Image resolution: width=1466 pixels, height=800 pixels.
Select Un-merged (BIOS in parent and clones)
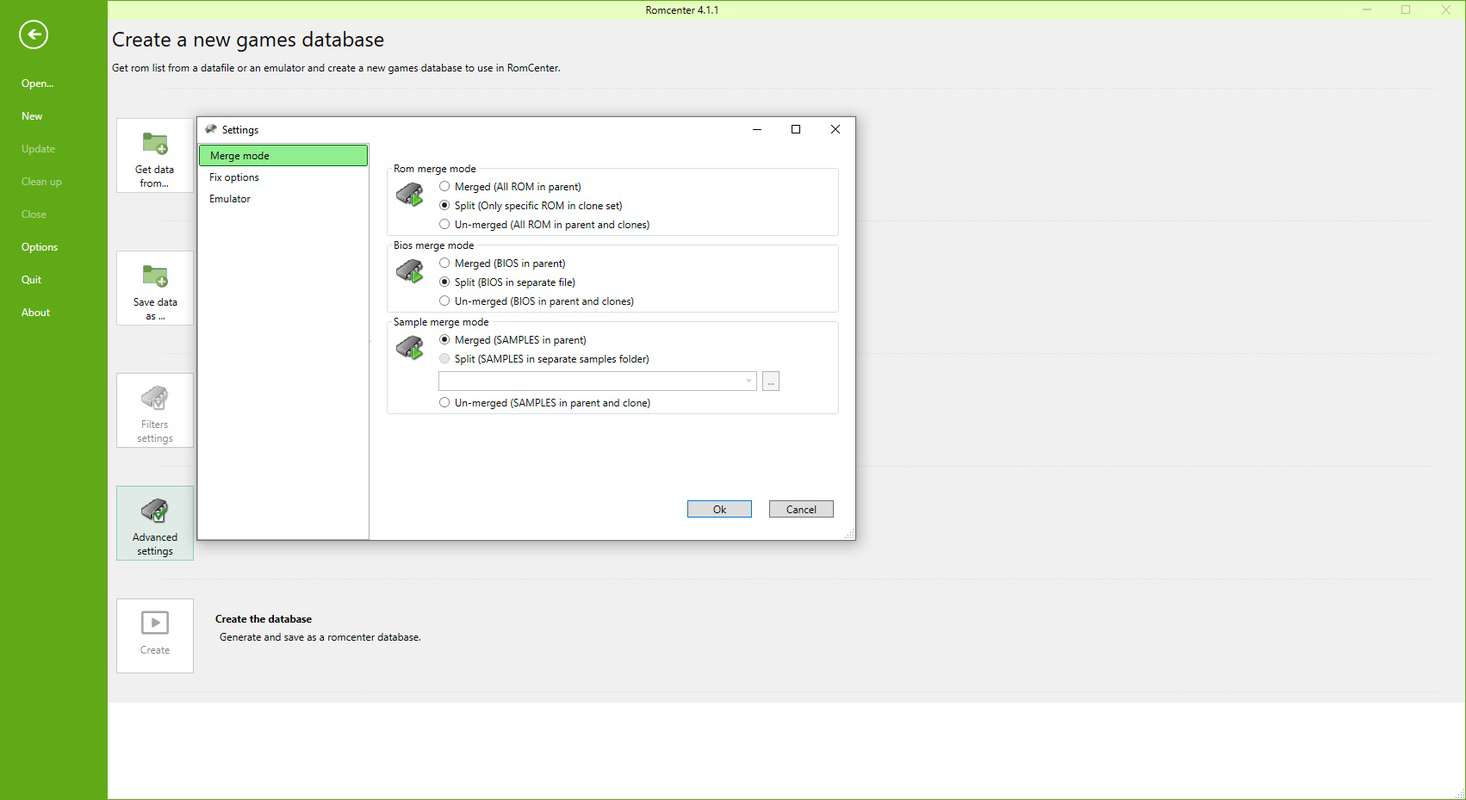(537, 302)
